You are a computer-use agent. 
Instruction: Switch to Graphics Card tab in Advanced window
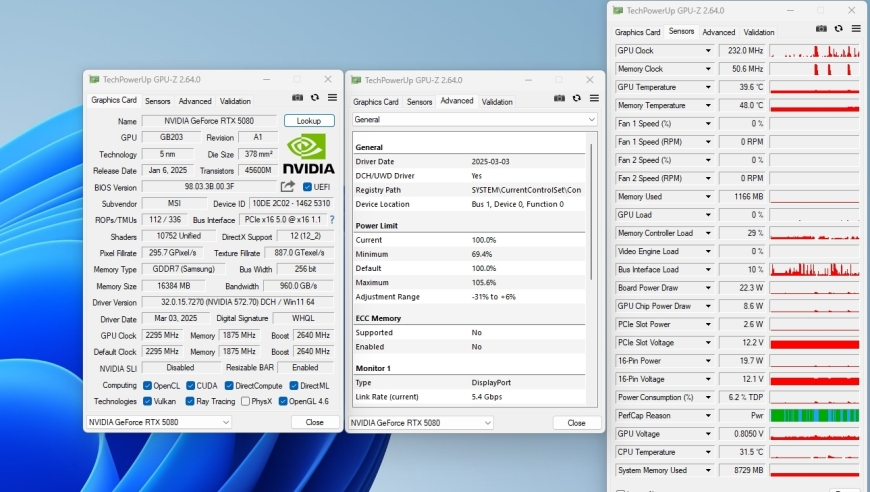pos(376,102)
